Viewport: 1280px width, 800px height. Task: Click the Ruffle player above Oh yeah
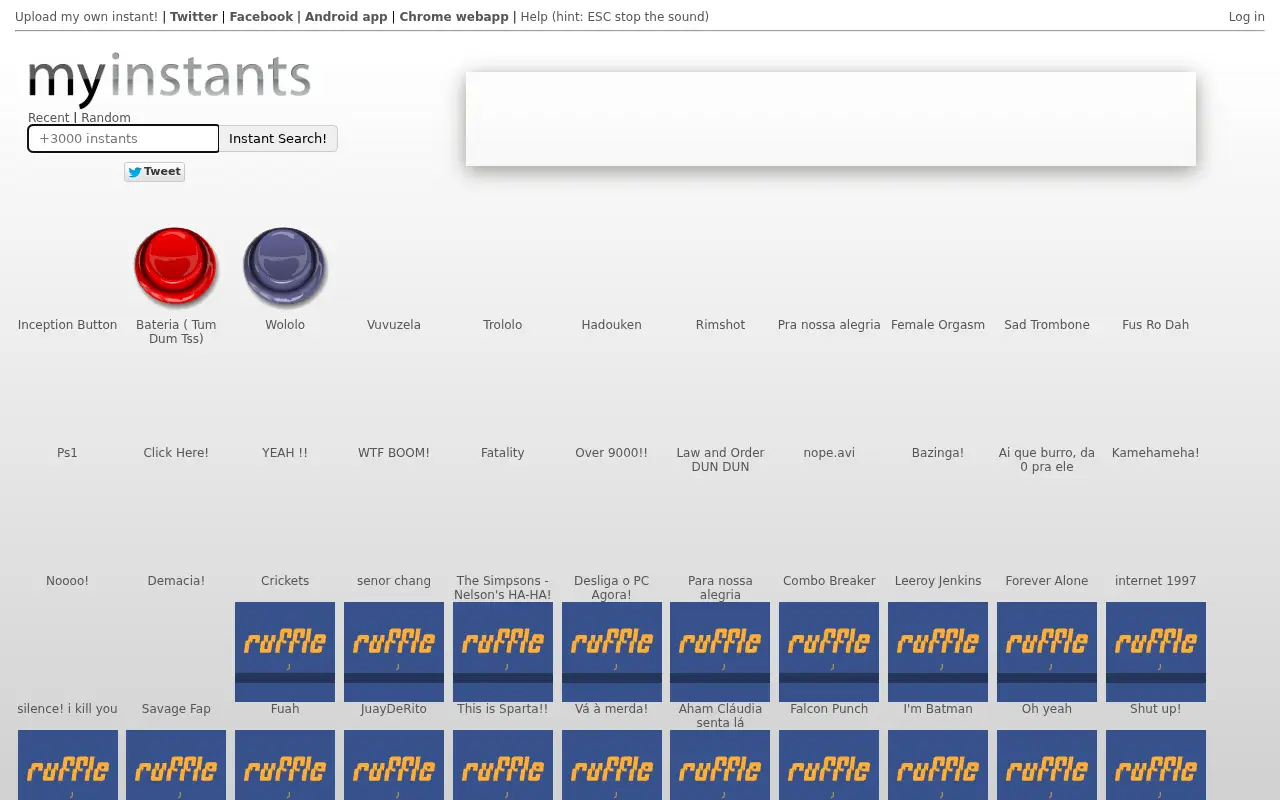1047,652
